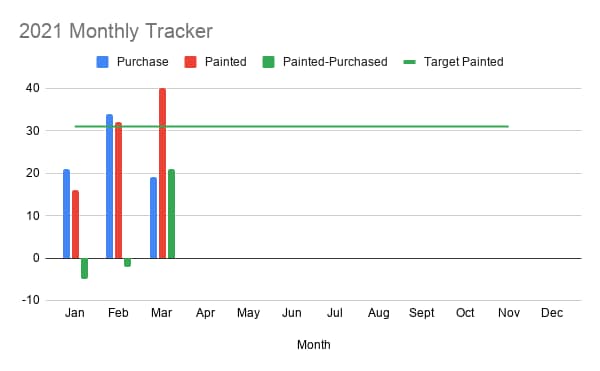Screen dimensions: 600x371
Task: Click the negative green January bar
Action: [85, 268]
